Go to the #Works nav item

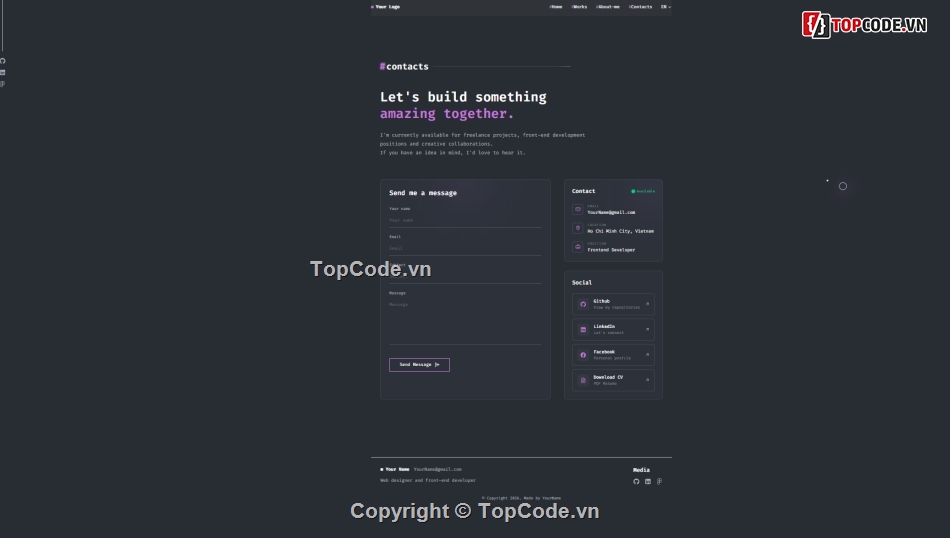click(x=579, y=7)
